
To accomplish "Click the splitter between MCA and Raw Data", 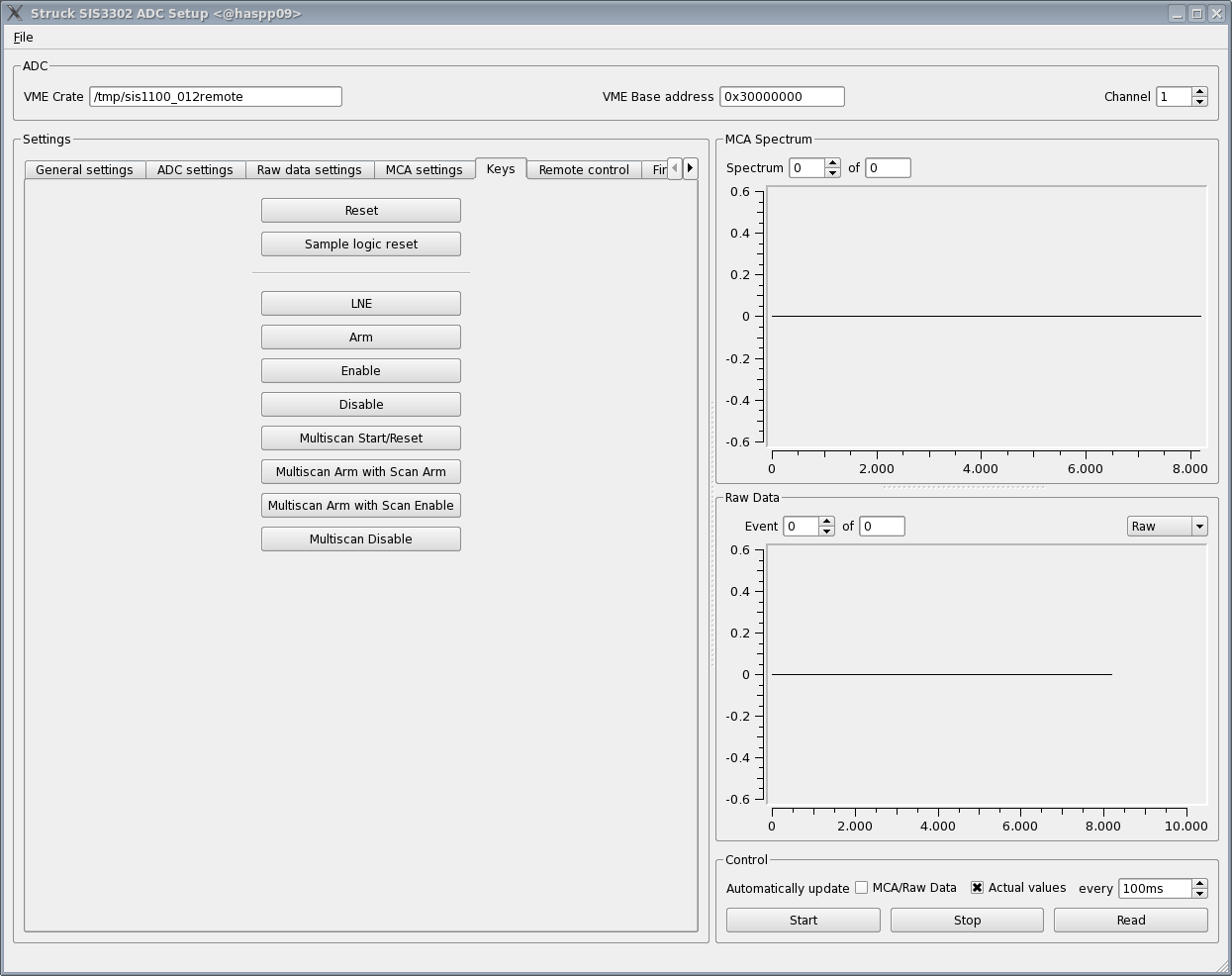I will tap(965, 487).
